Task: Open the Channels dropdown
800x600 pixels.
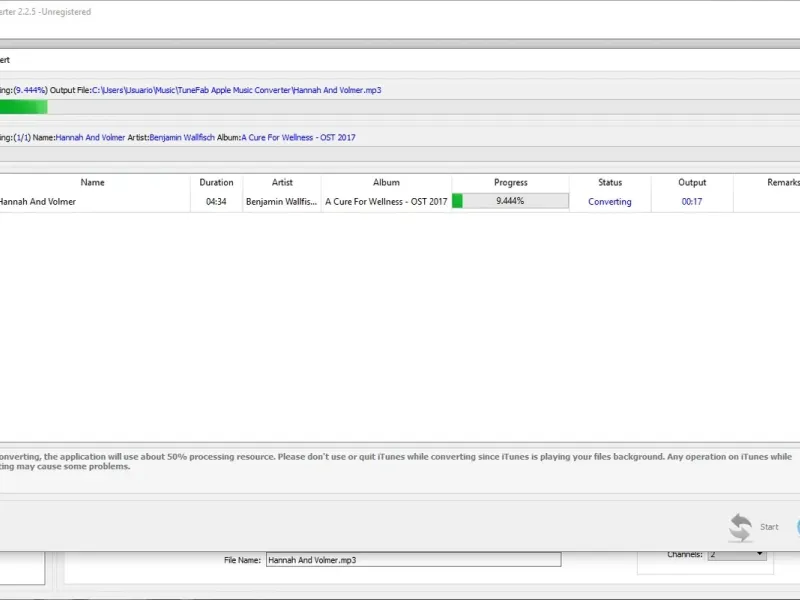Action: coord(737,555)
